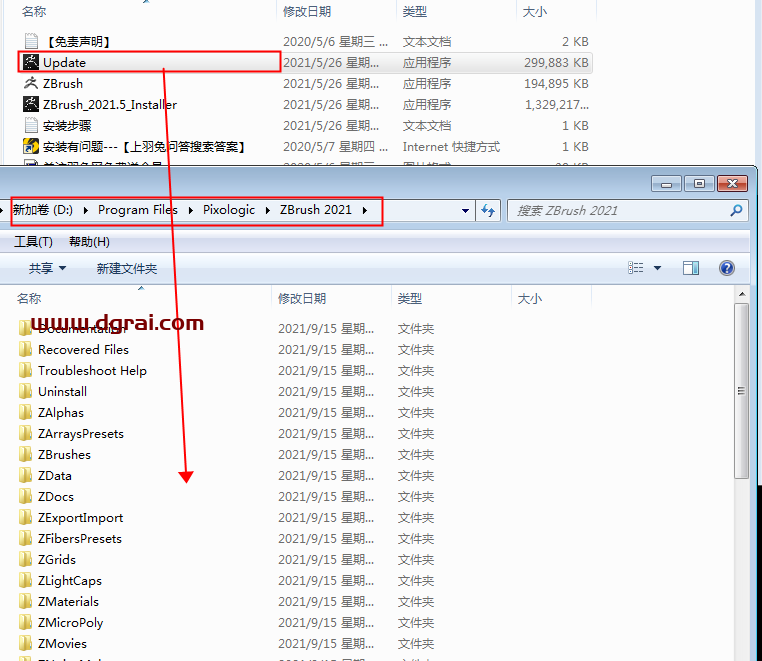762x661 pixels.
Task: Expand the 共享 dropdown menu
Action: click(x=47, y=268)
